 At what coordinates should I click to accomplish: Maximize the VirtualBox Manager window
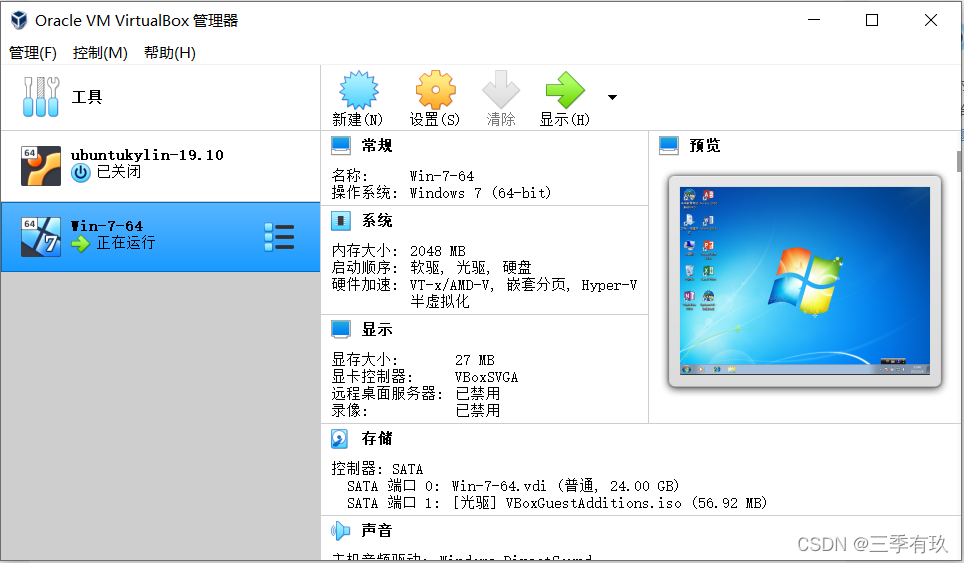point(872,20)
